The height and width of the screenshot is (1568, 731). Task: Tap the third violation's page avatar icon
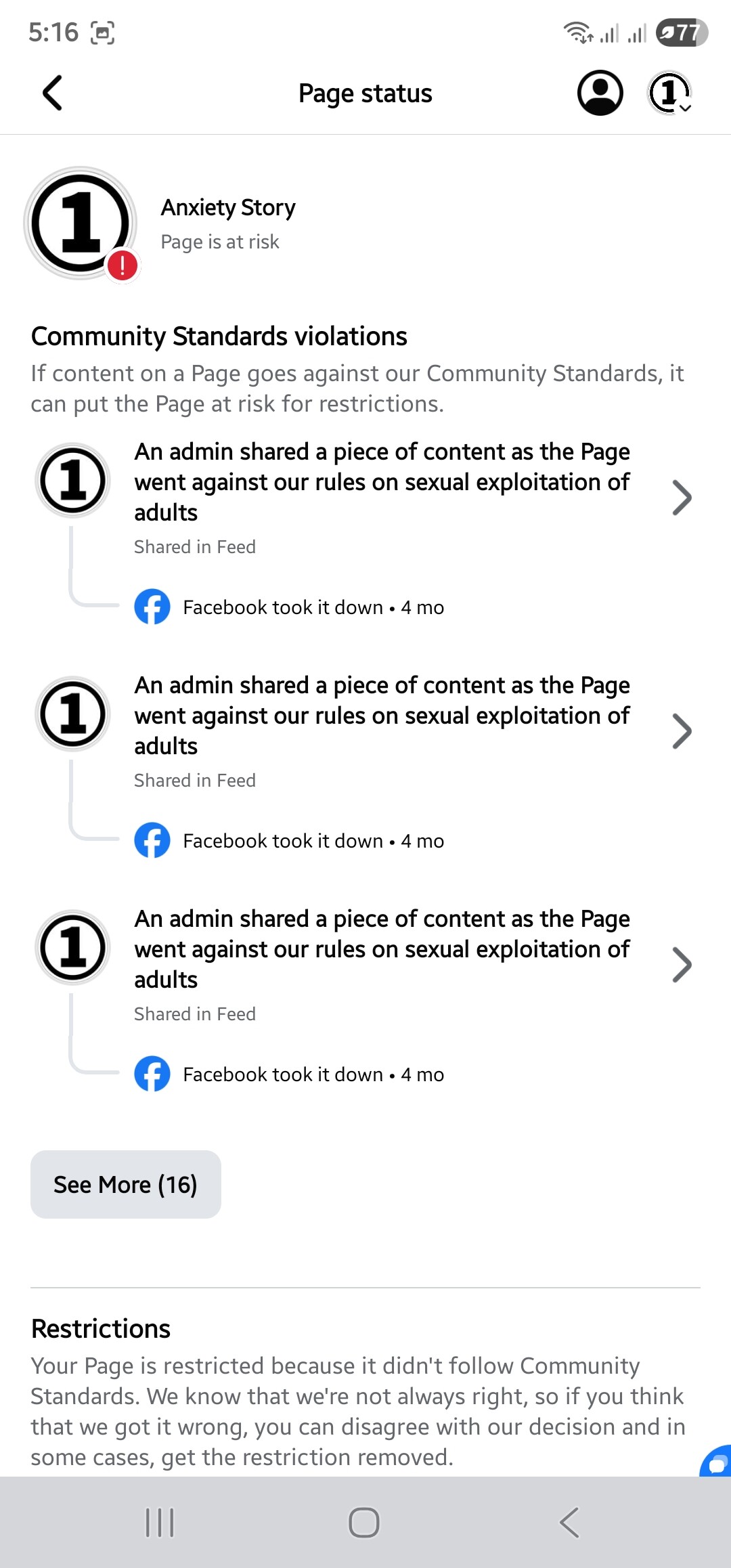pyautogui.click(x=72, y=948)
